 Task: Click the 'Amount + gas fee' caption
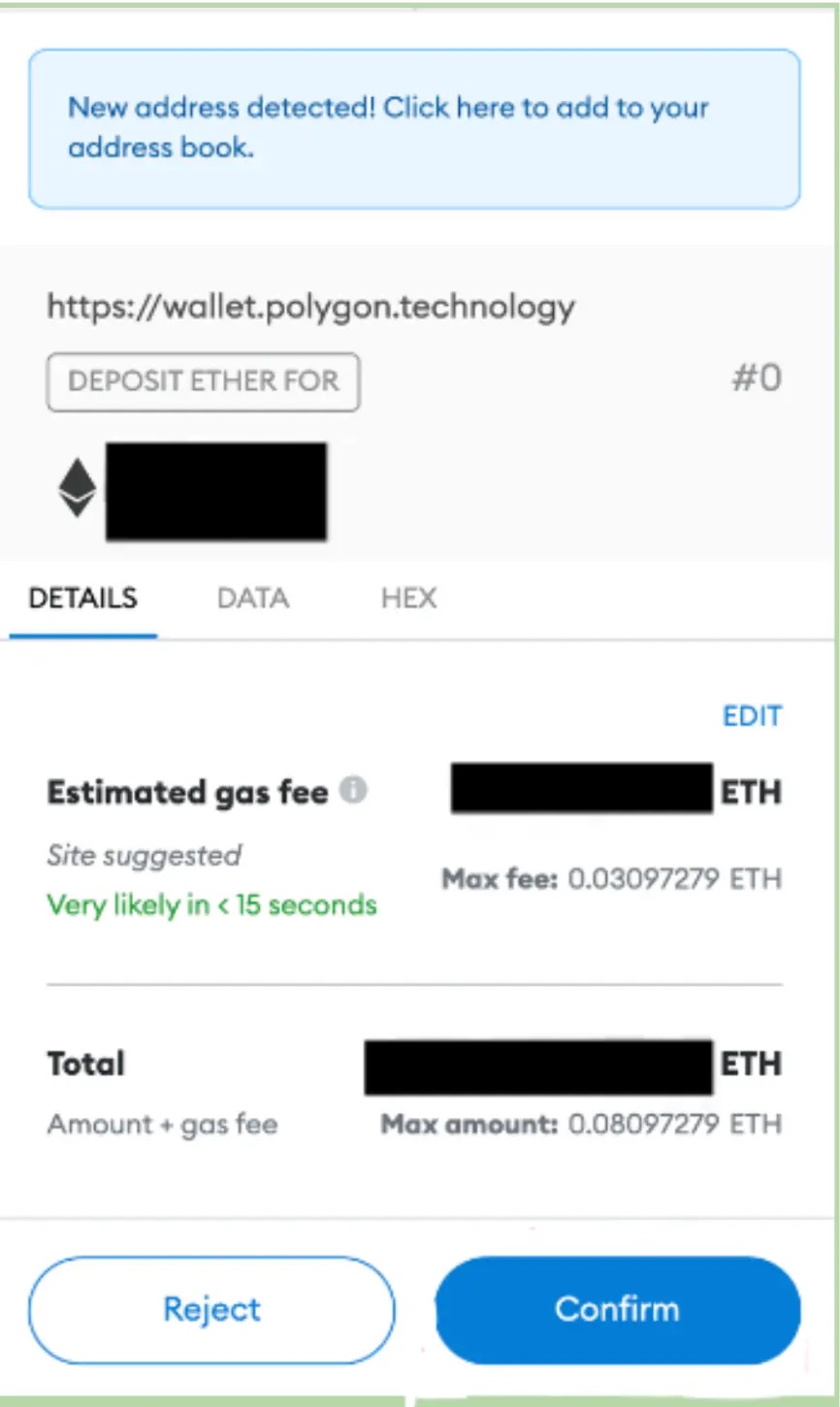(162, 1125)
